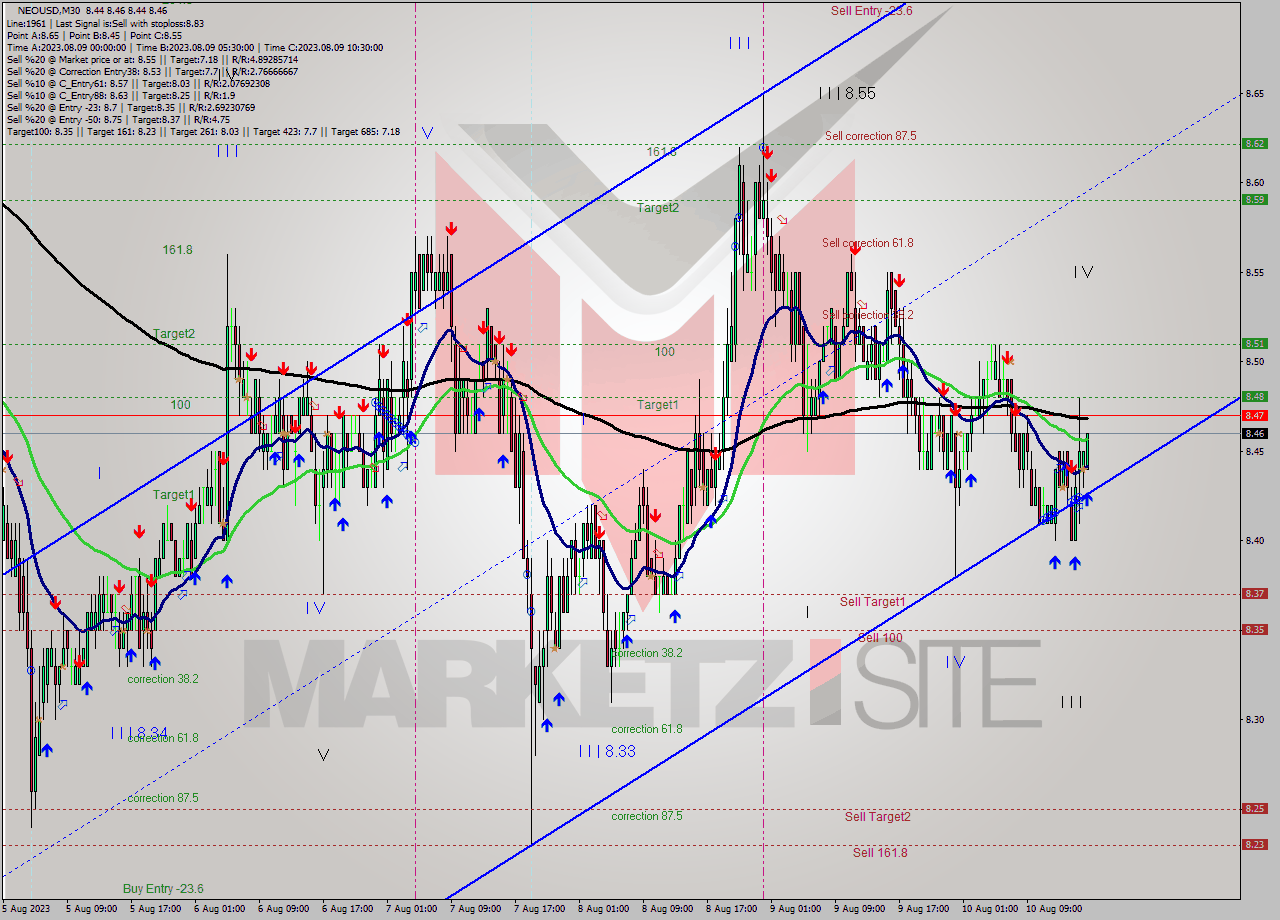The height and width of the screenshot is (920, 1280).
Task: Click the 8.30 price scale value
Action: click(x=1254, y=719)
